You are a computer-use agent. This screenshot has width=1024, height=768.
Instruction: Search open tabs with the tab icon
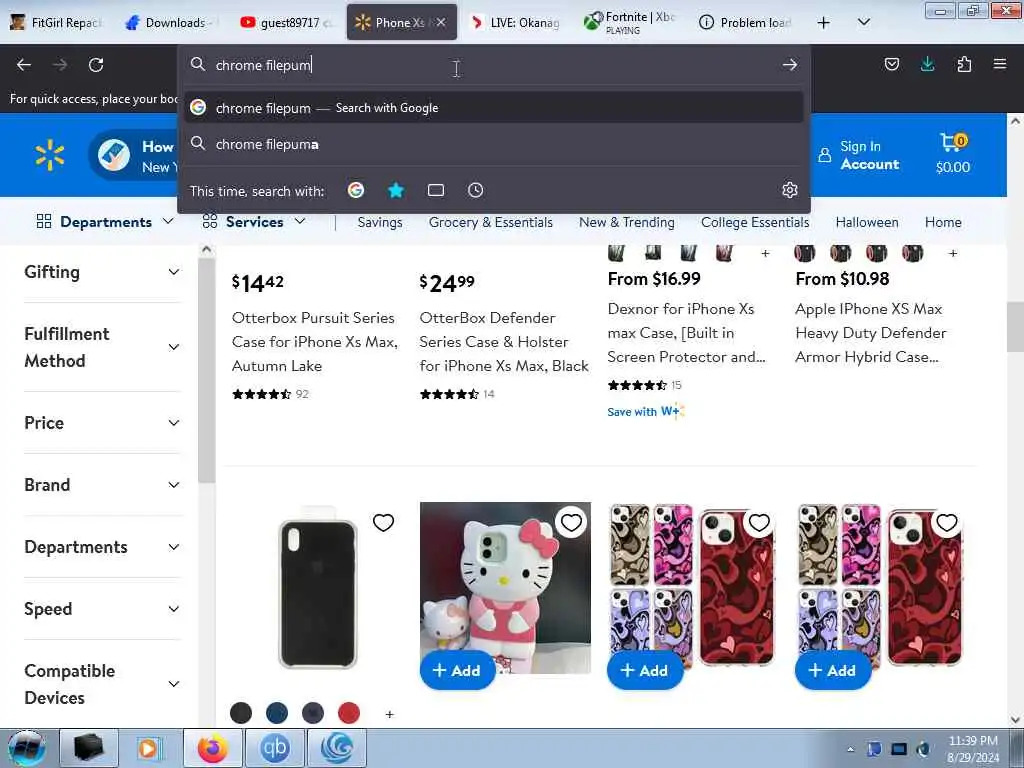click(x=436, y=190)
